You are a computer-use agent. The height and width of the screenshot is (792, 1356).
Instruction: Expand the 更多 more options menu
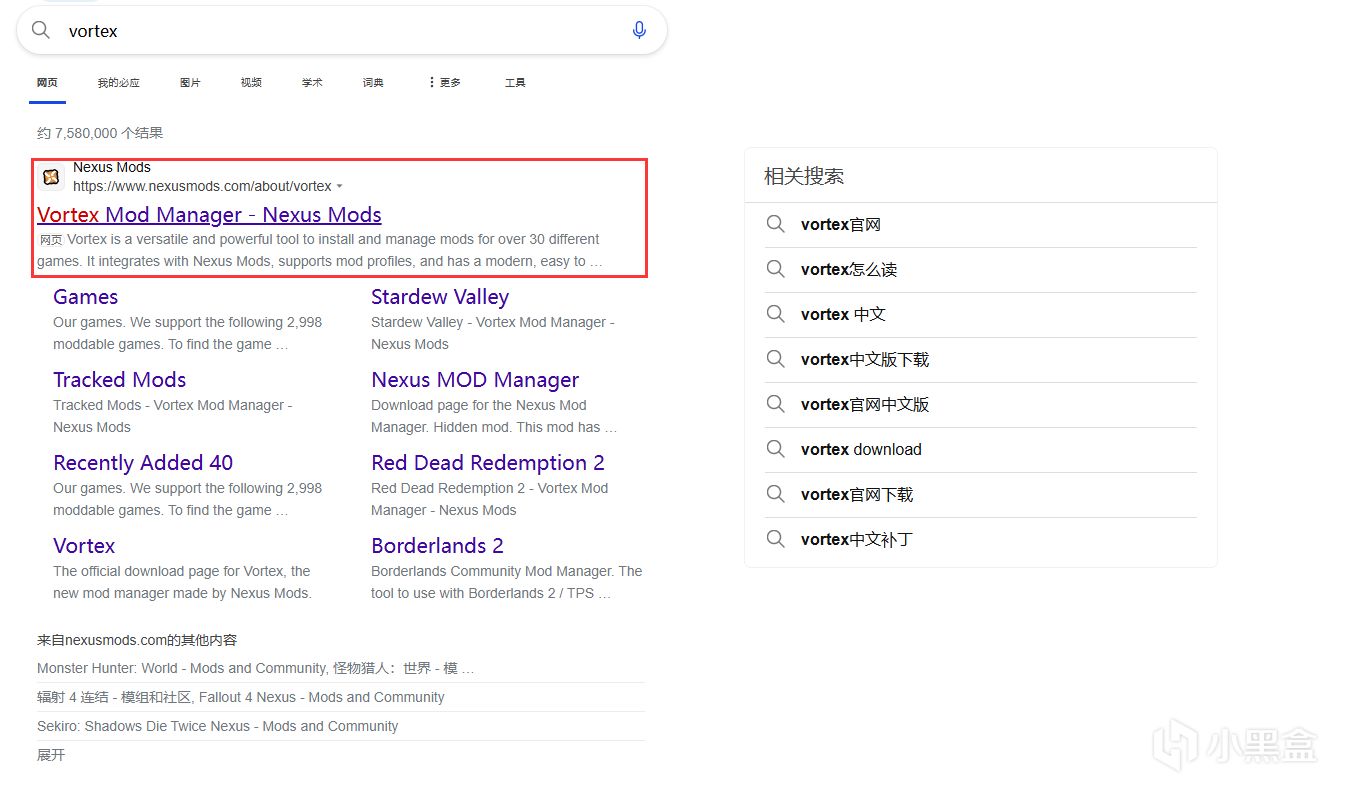click(444, 82)
